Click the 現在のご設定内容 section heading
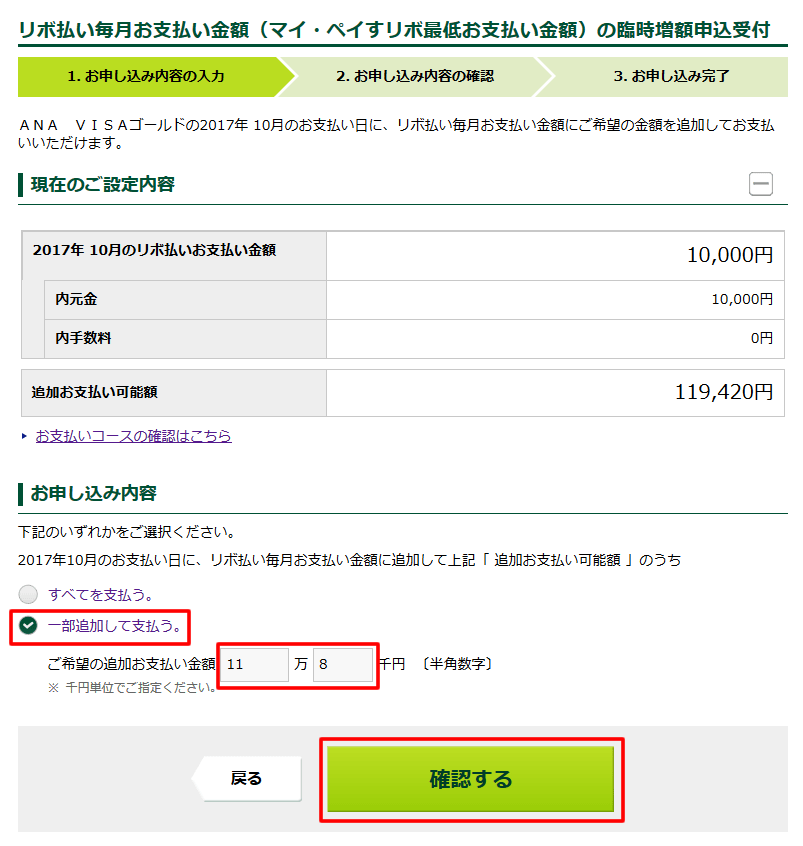This screenshot has width=803, height=846. [x=103, y=185]
